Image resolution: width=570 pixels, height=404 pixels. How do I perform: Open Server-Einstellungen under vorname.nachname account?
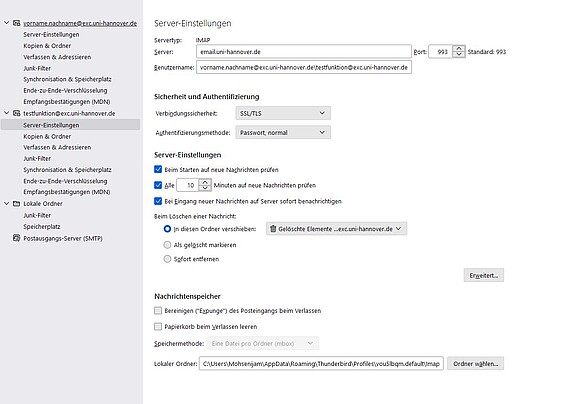point(51,35)
